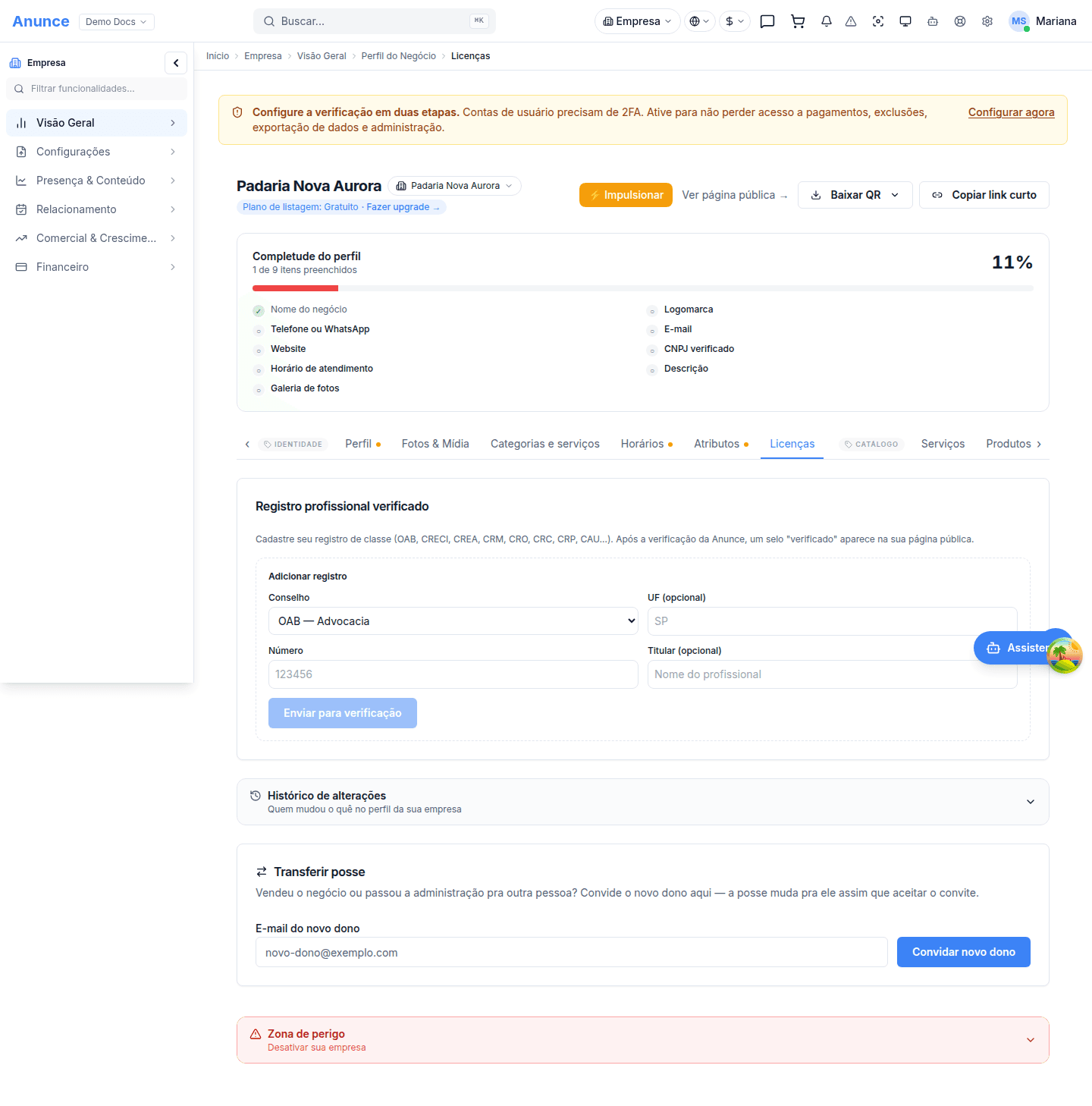Open the Empresa context dropdown

click(x=638, y=21)
